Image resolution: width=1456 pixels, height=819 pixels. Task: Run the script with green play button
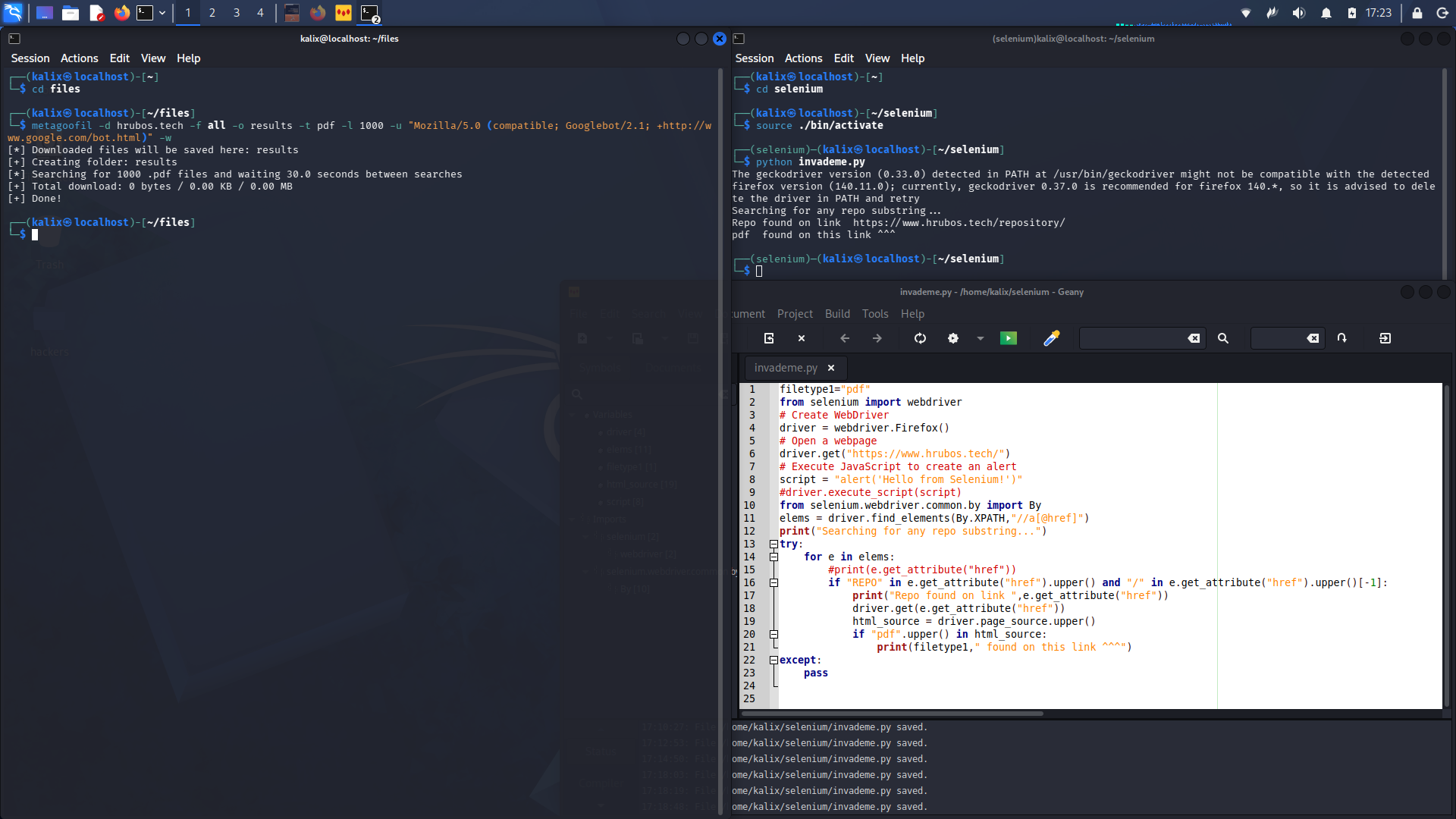point(1009,338)
